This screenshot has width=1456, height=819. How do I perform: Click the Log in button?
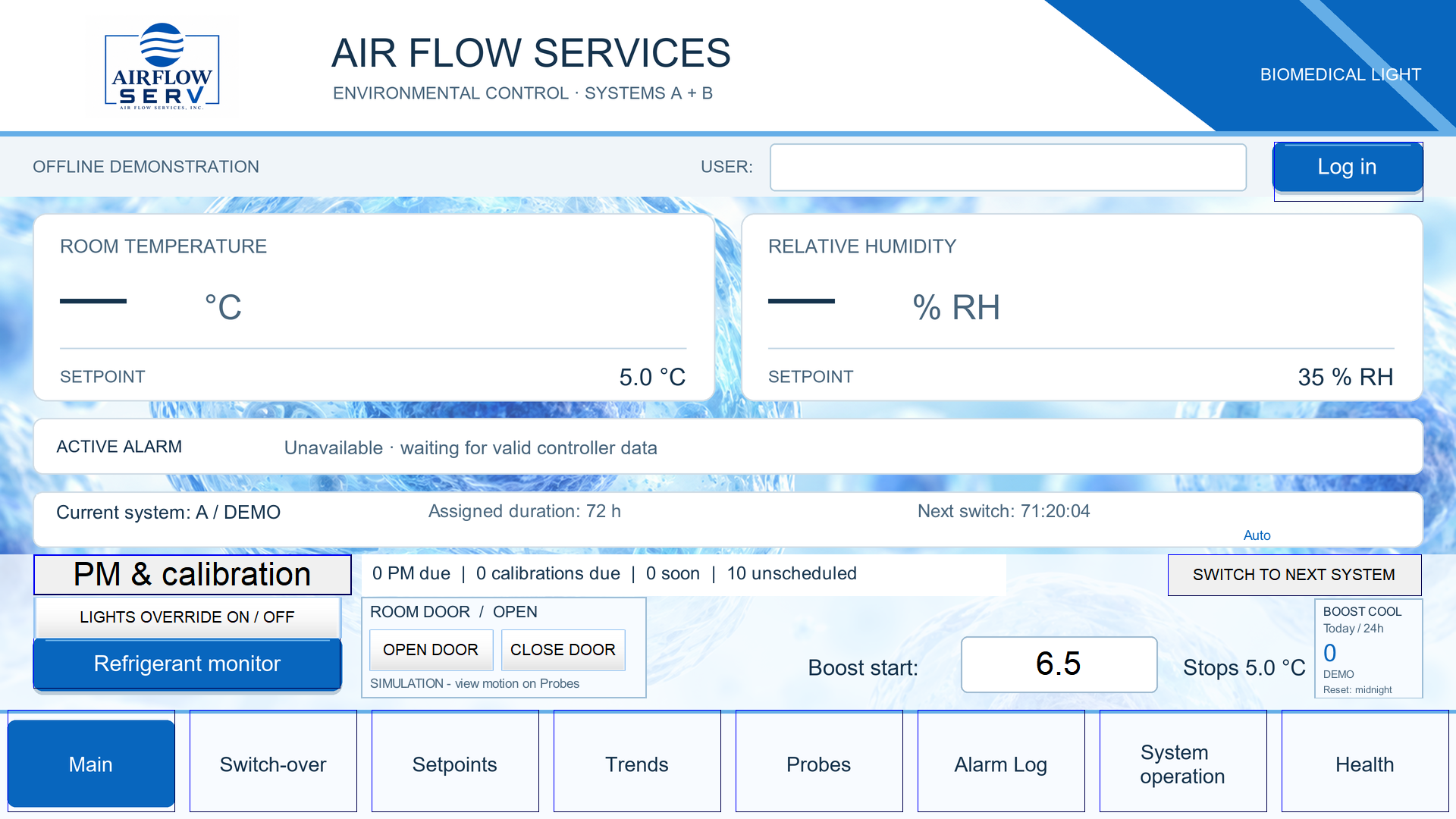(x=1348, y=167)
